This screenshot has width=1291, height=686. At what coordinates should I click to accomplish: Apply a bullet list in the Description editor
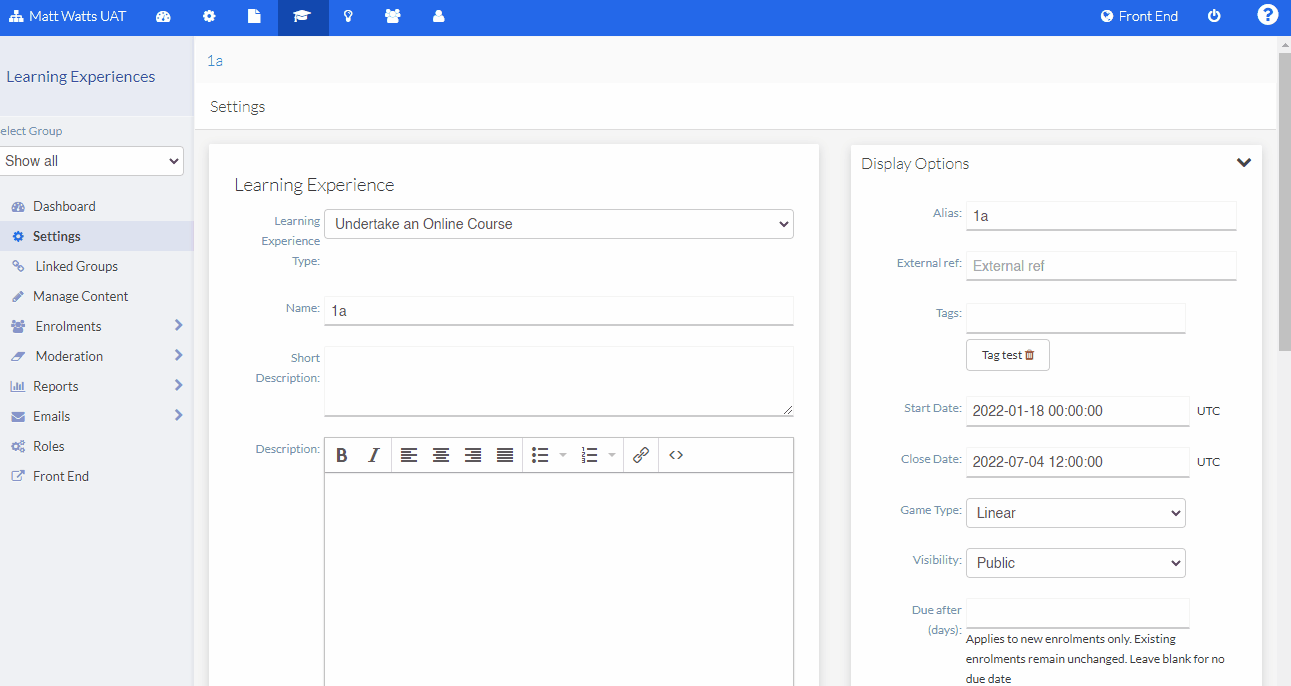(538, 455)
